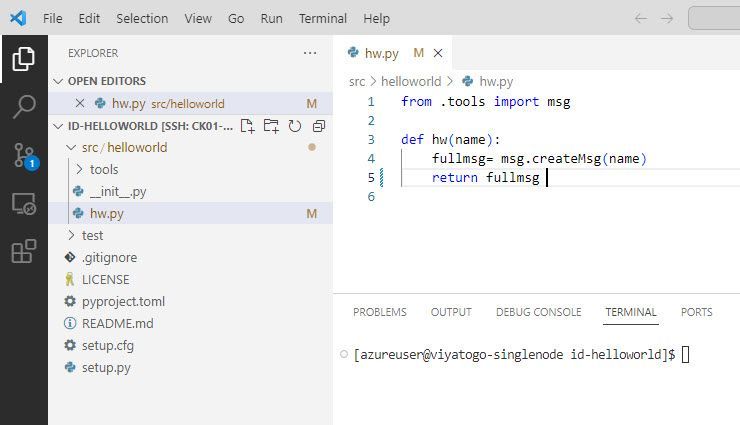740x425 pixels.
Task: Collapse all folders in explorer
Action: [319, 126]
